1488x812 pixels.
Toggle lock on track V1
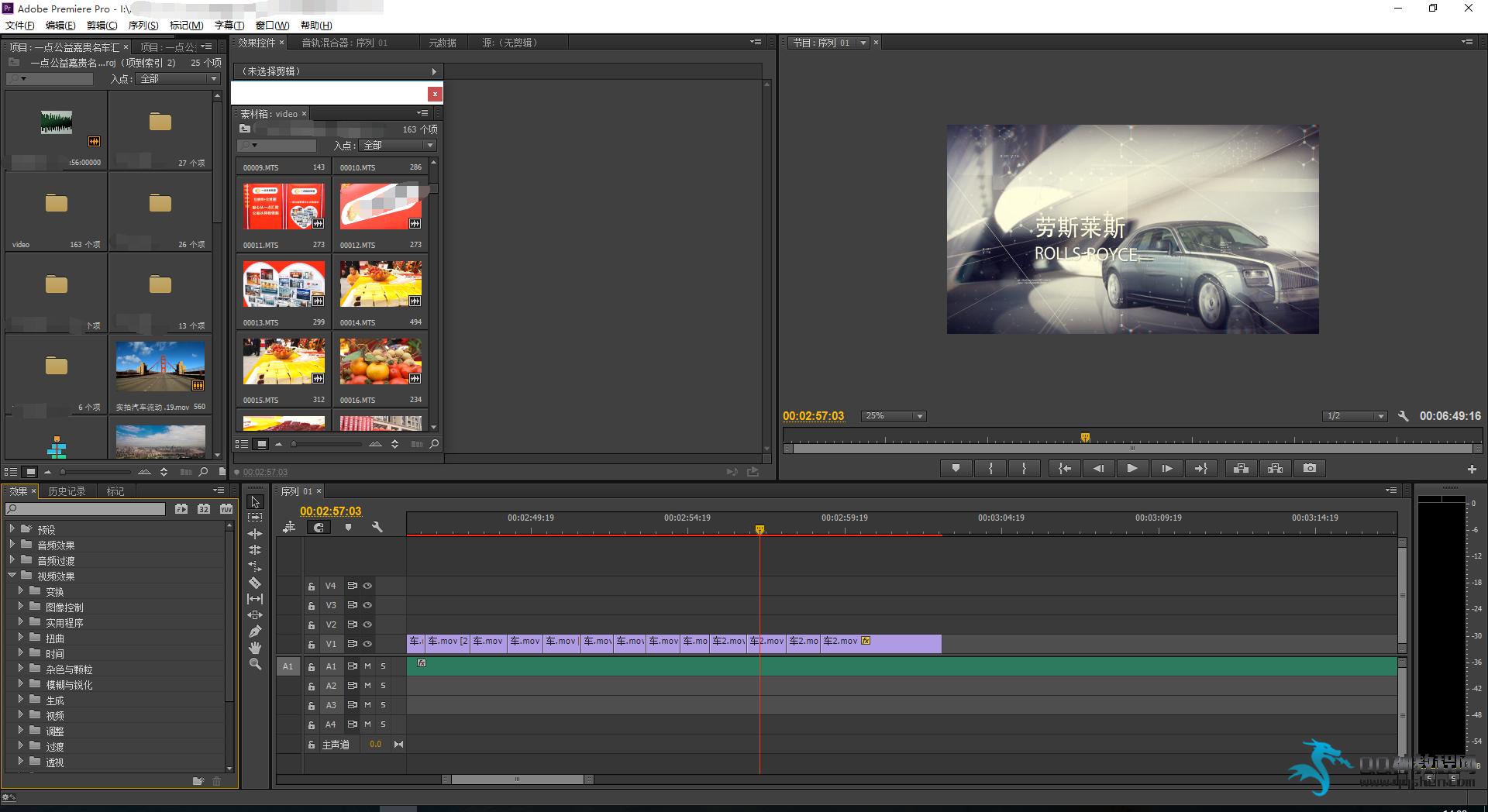[311, 645]
